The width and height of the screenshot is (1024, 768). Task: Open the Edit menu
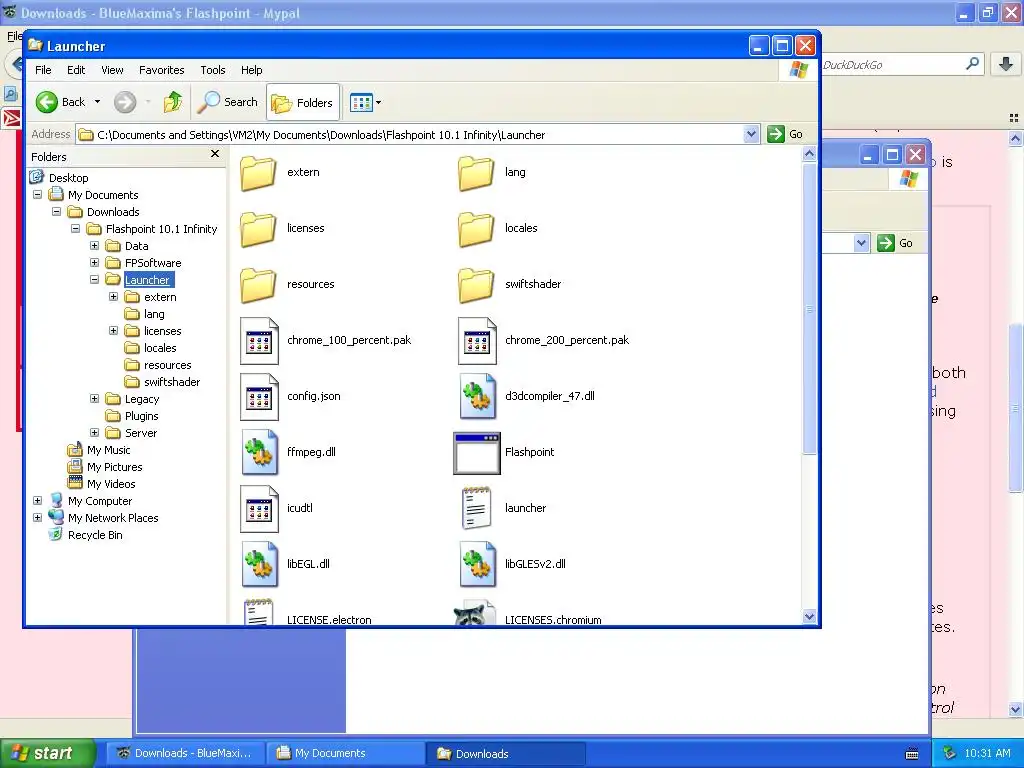coord(76,70)
